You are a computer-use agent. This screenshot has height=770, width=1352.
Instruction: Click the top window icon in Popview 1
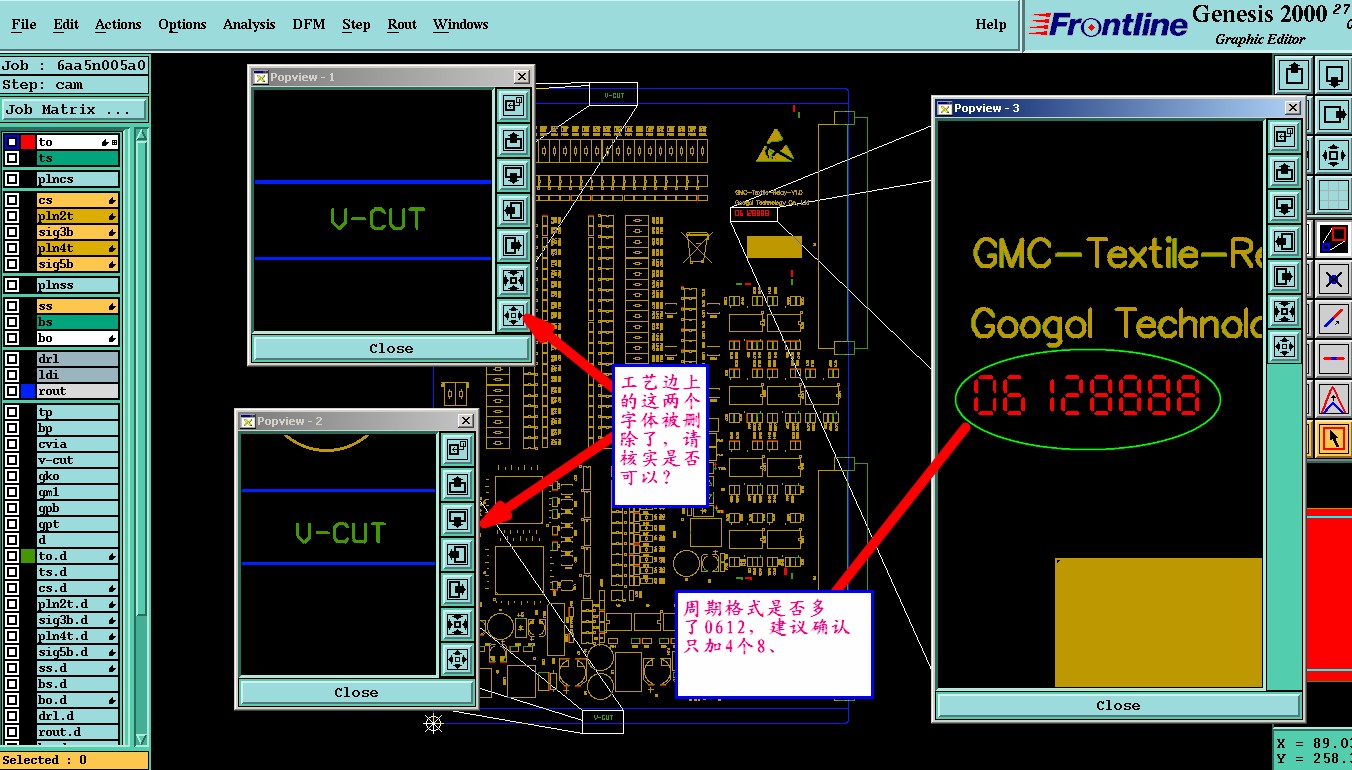click(513, 105)
